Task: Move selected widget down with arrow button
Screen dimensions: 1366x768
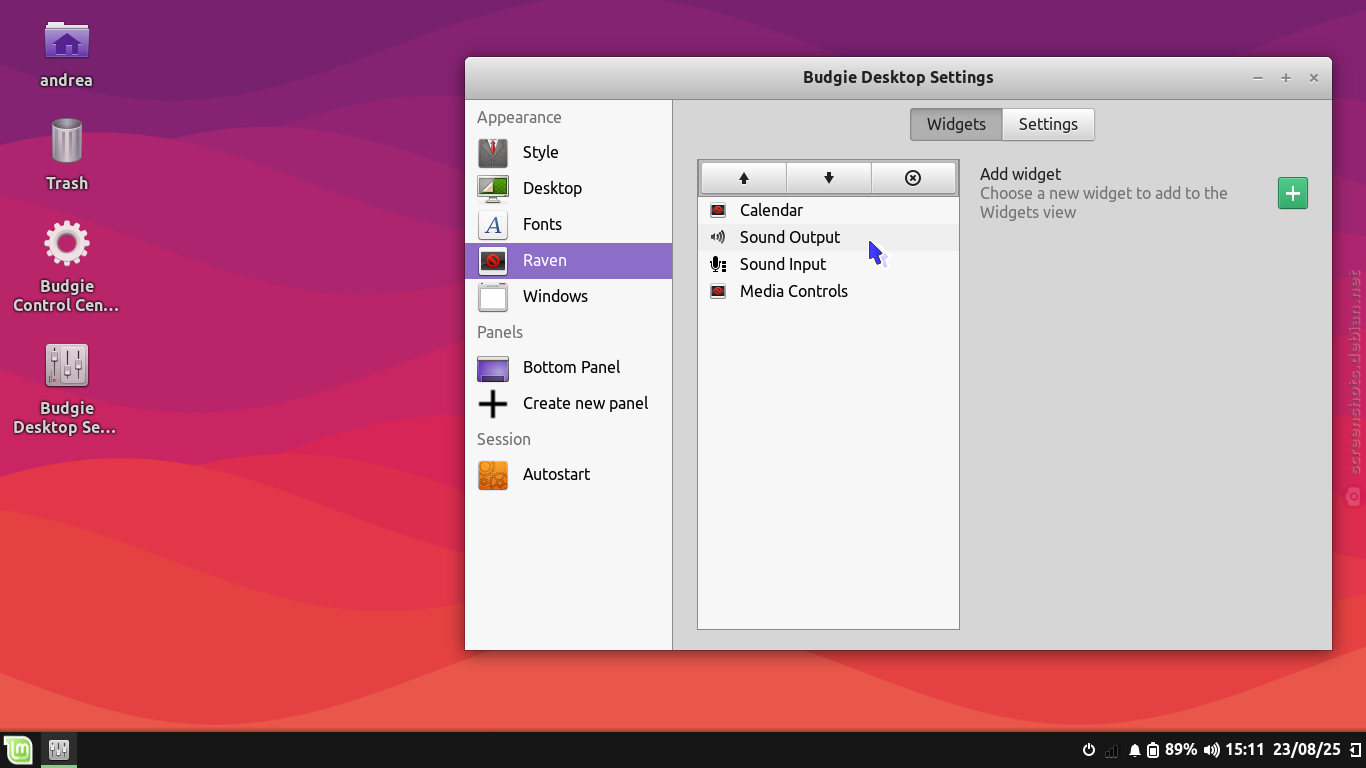Action: 829,178
